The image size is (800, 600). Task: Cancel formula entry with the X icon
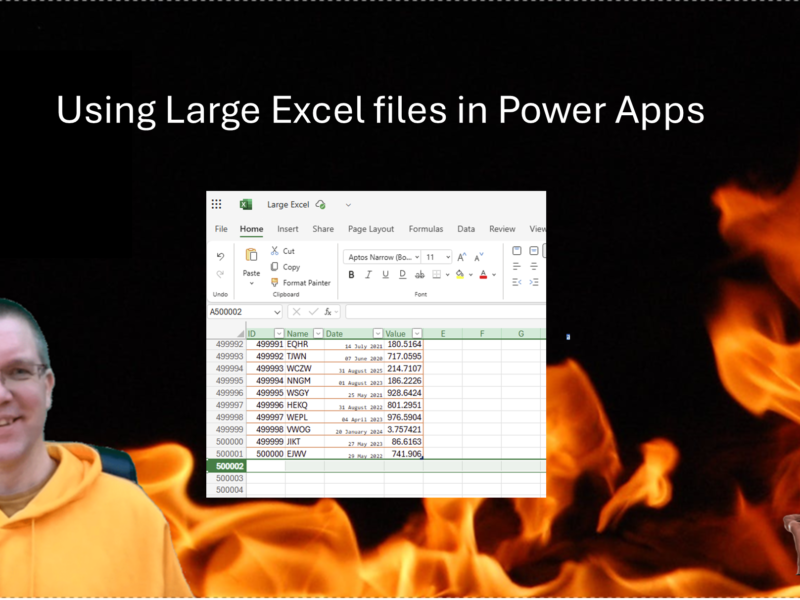pyautogui.click(x=296, y=312)
